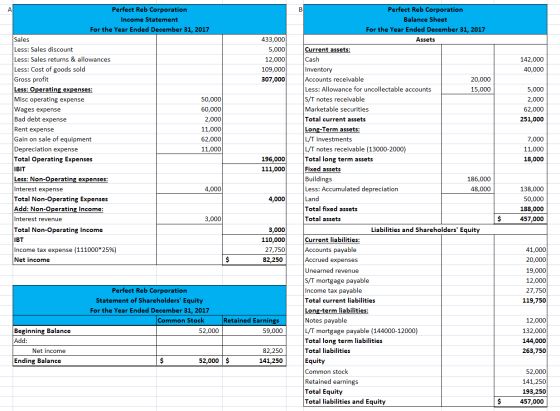
Task: Click 'Statement of Shareholders' Equity' title
Action: pyautogui.click(x=149, y=301)
